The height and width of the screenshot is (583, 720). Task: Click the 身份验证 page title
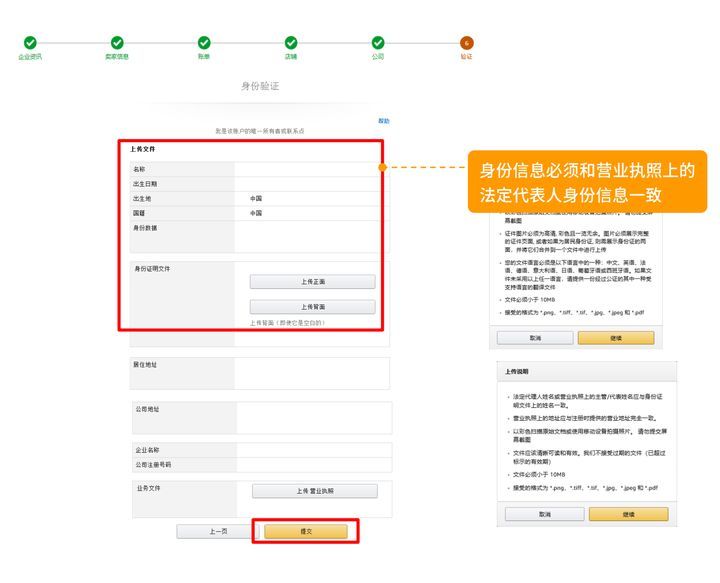260,86
